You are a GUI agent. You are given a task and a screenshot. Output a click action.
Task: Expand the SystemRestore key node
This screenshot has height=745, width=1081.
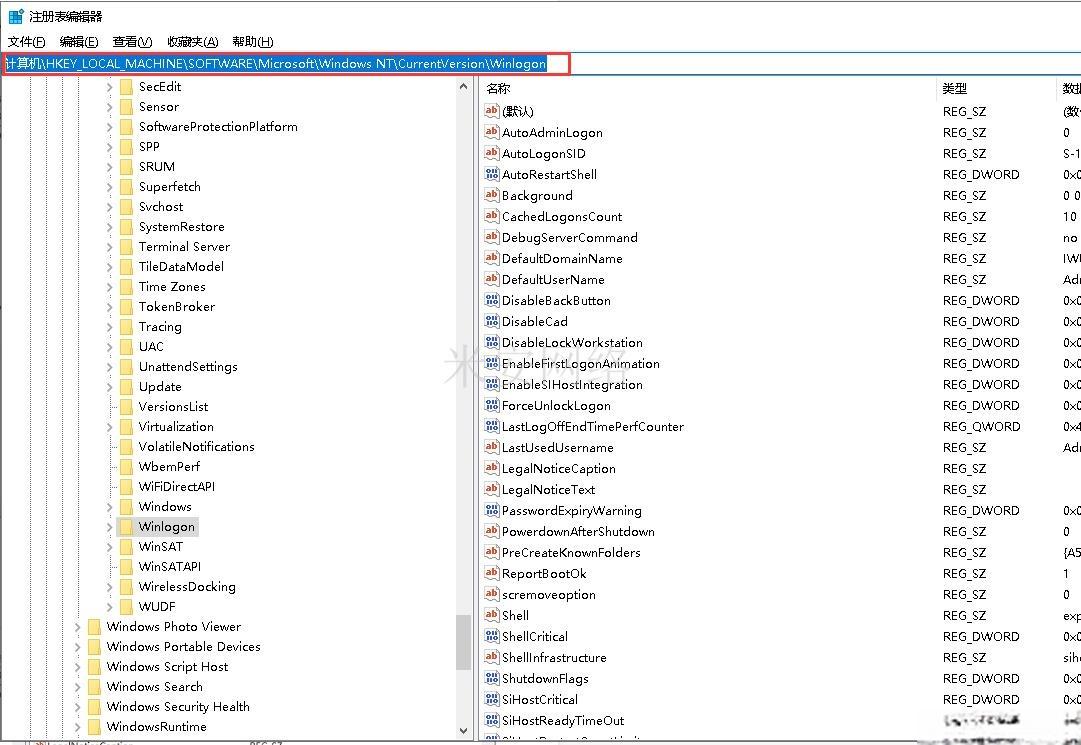coord(110,227)
